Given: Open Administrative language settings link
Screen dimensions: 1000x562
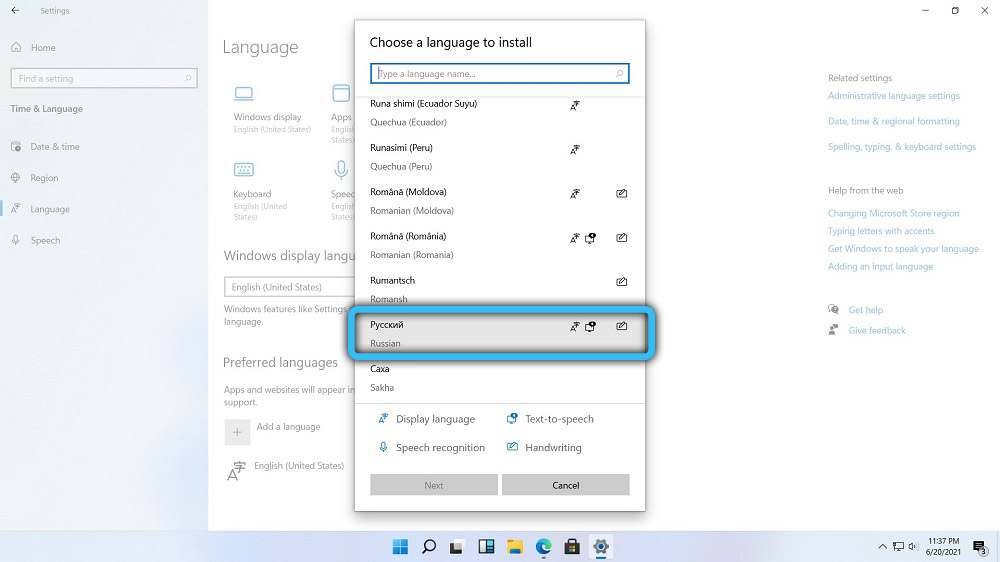Looking at the screenshot, I should (x=893, y=96).
